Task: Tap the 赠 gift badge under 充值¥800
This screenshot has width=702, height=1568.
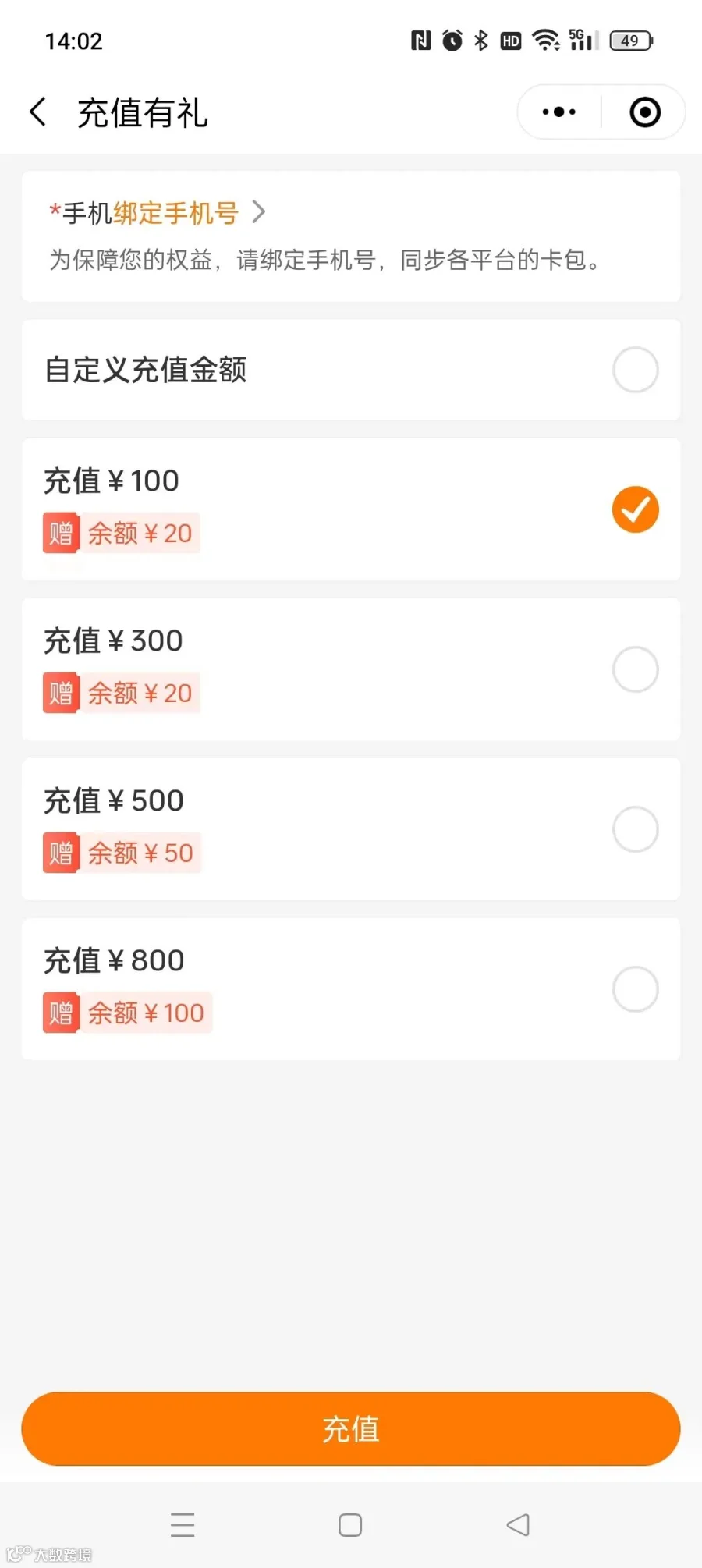Action: pyautogui.click(x=61, y=1013)
